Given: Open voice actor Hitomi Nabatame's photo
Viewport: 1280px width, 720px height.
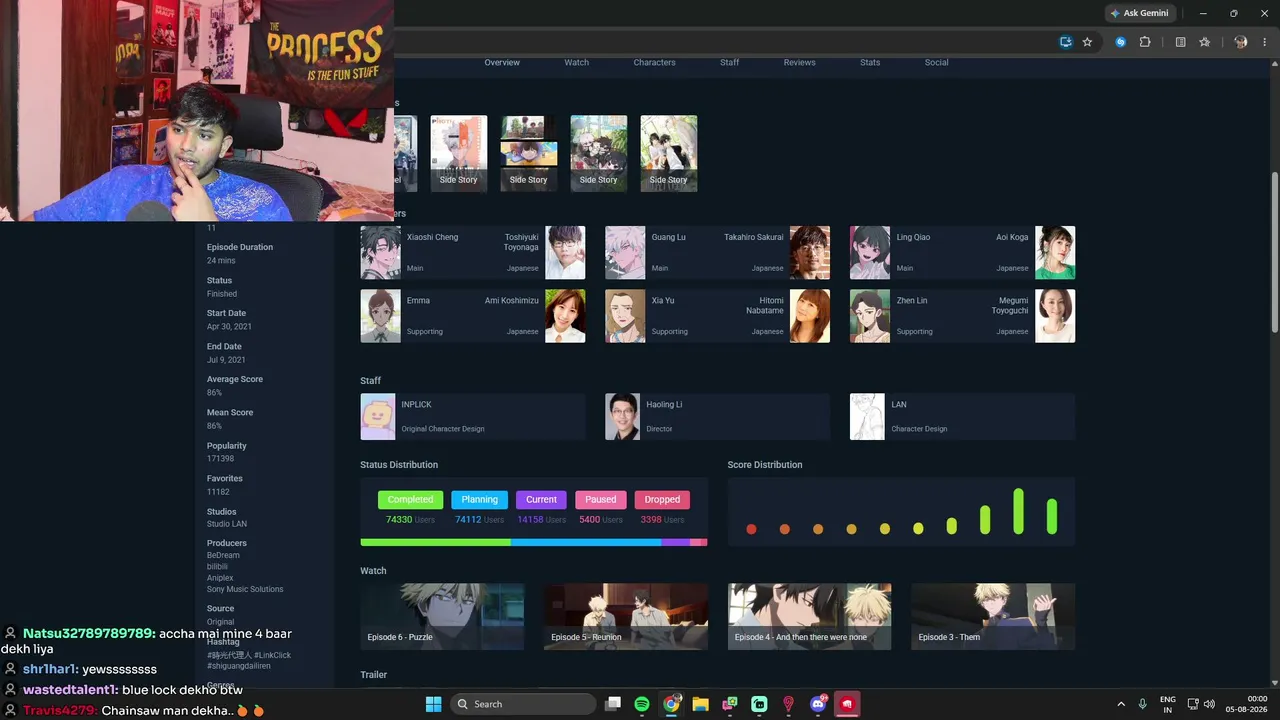Looking at the screenshot, I should pos(810,316).
